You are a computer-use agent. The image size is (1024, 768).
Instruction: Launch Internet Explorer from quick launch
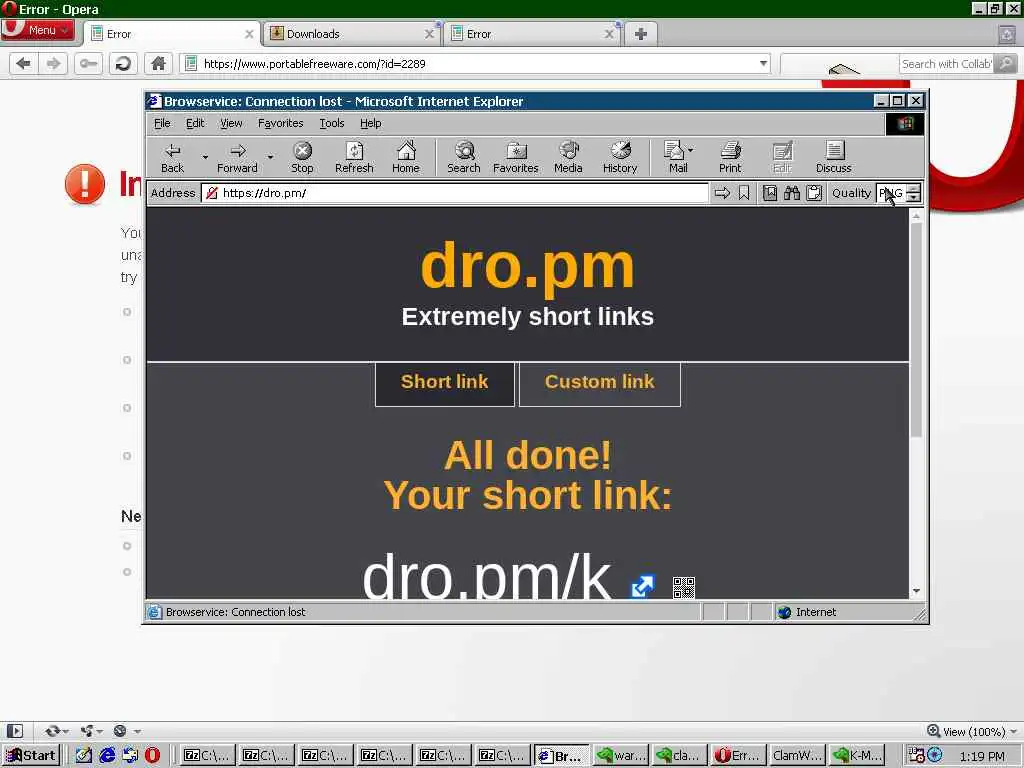107,756
